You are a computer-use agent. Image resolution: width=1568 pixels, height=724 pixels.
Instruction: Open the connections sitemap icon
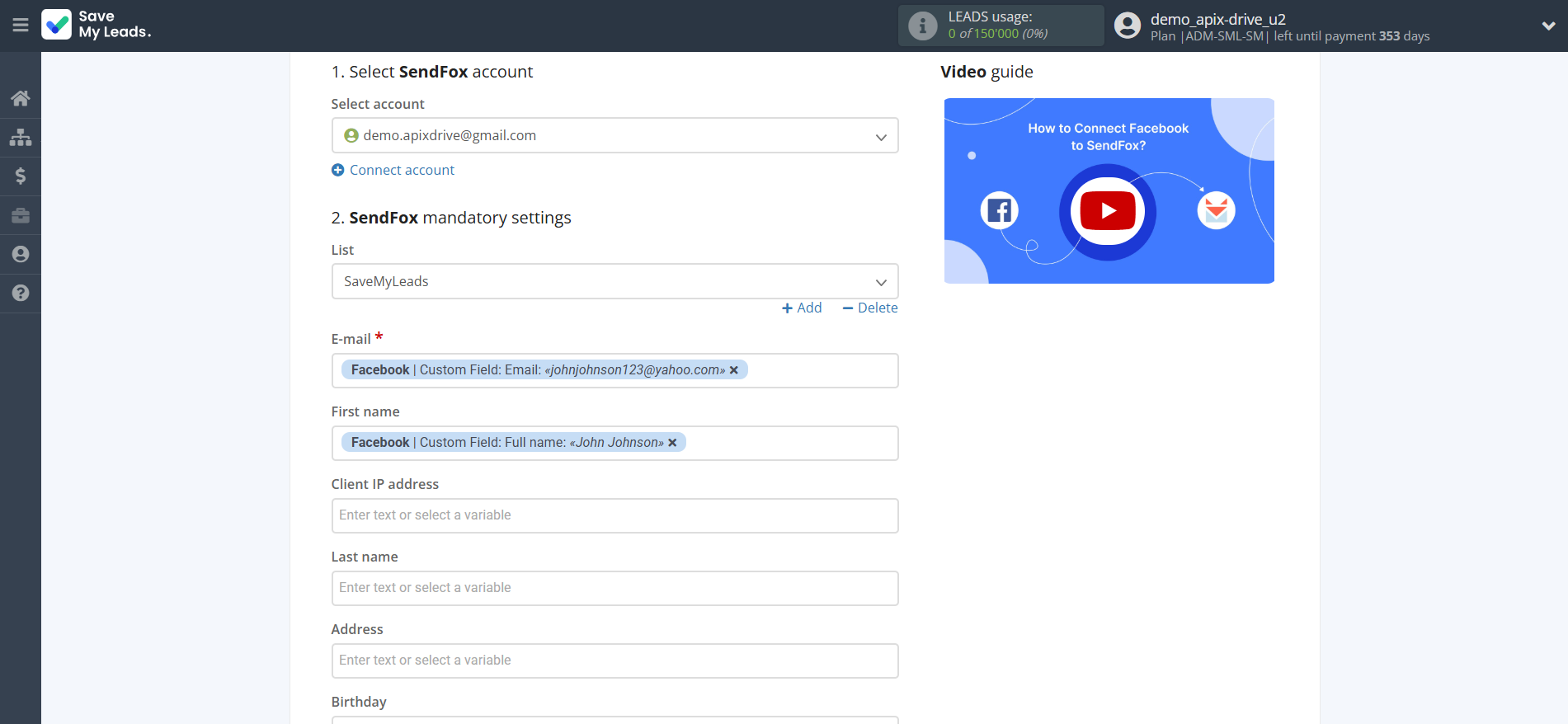(x=21, y=137)
